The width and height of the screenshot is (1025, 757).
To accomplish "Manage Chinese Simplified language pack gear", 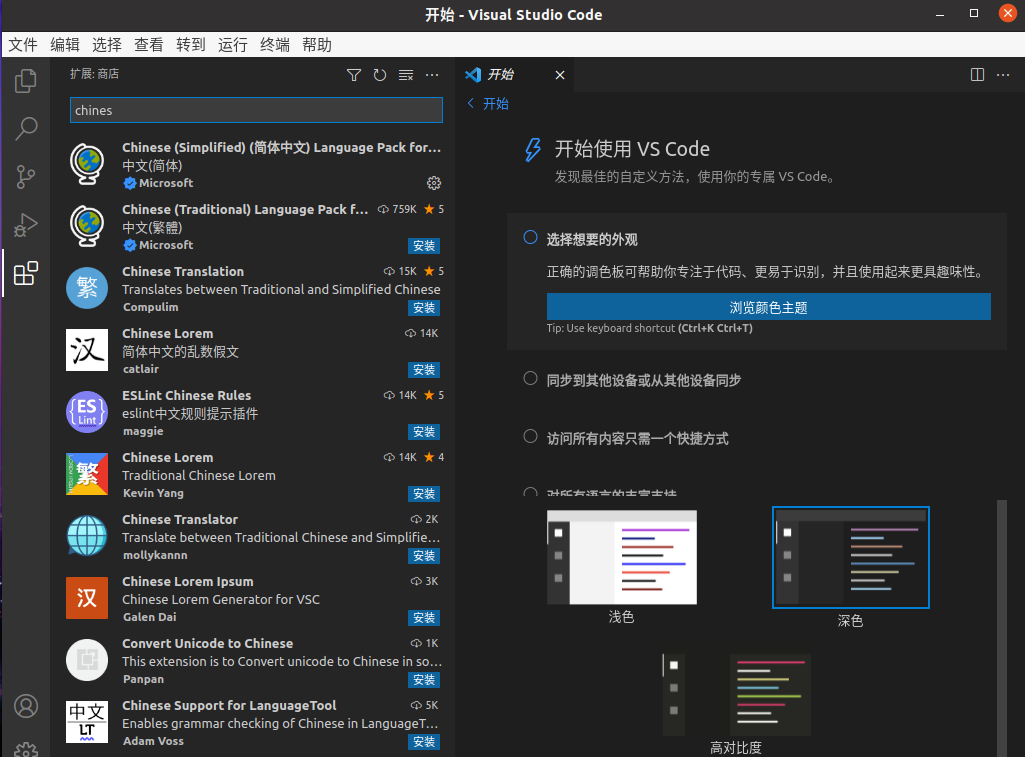I will point(434,183).
